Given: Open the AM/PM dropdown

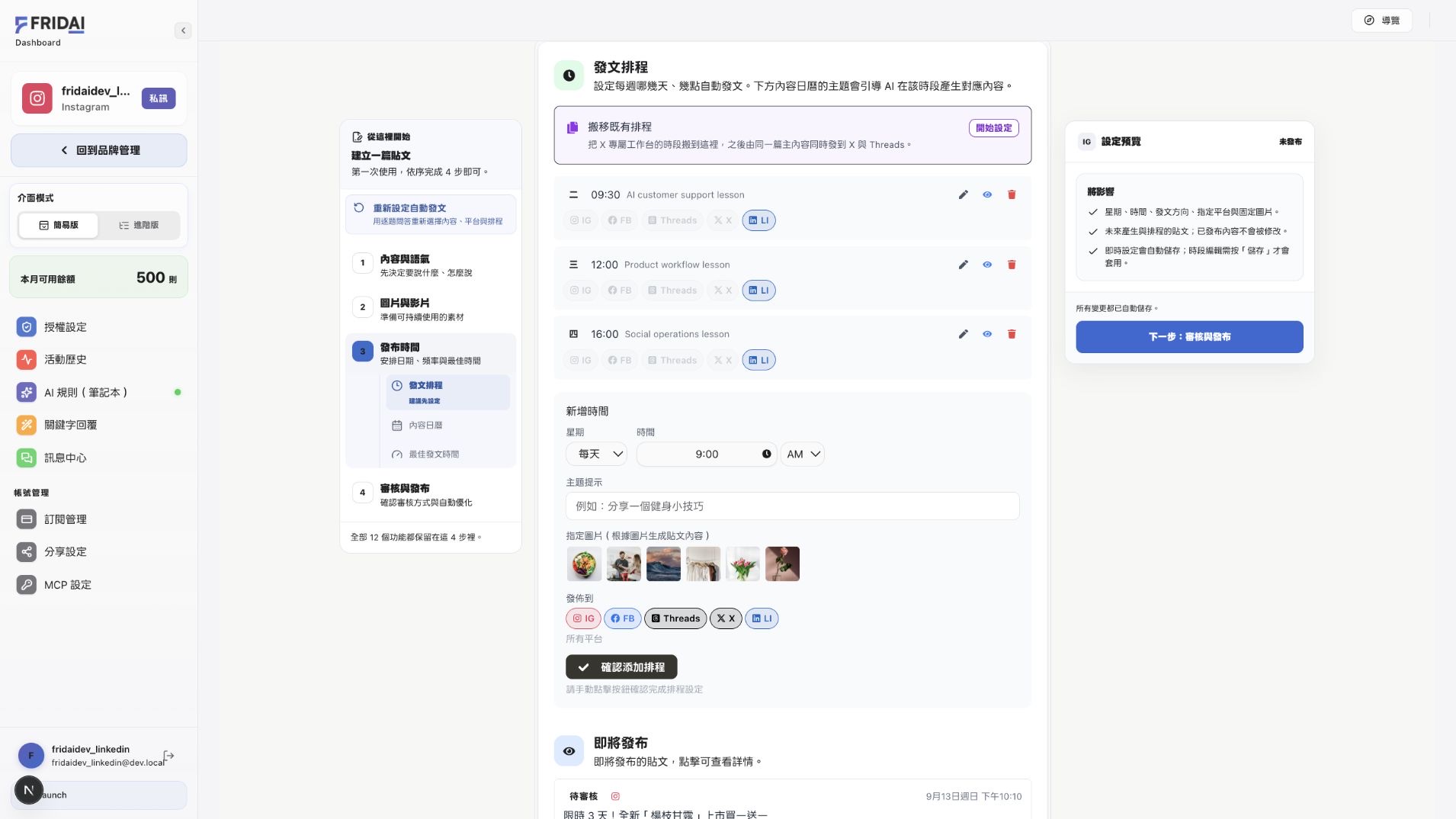Looking at the screenshot, I should pos(803,454).
